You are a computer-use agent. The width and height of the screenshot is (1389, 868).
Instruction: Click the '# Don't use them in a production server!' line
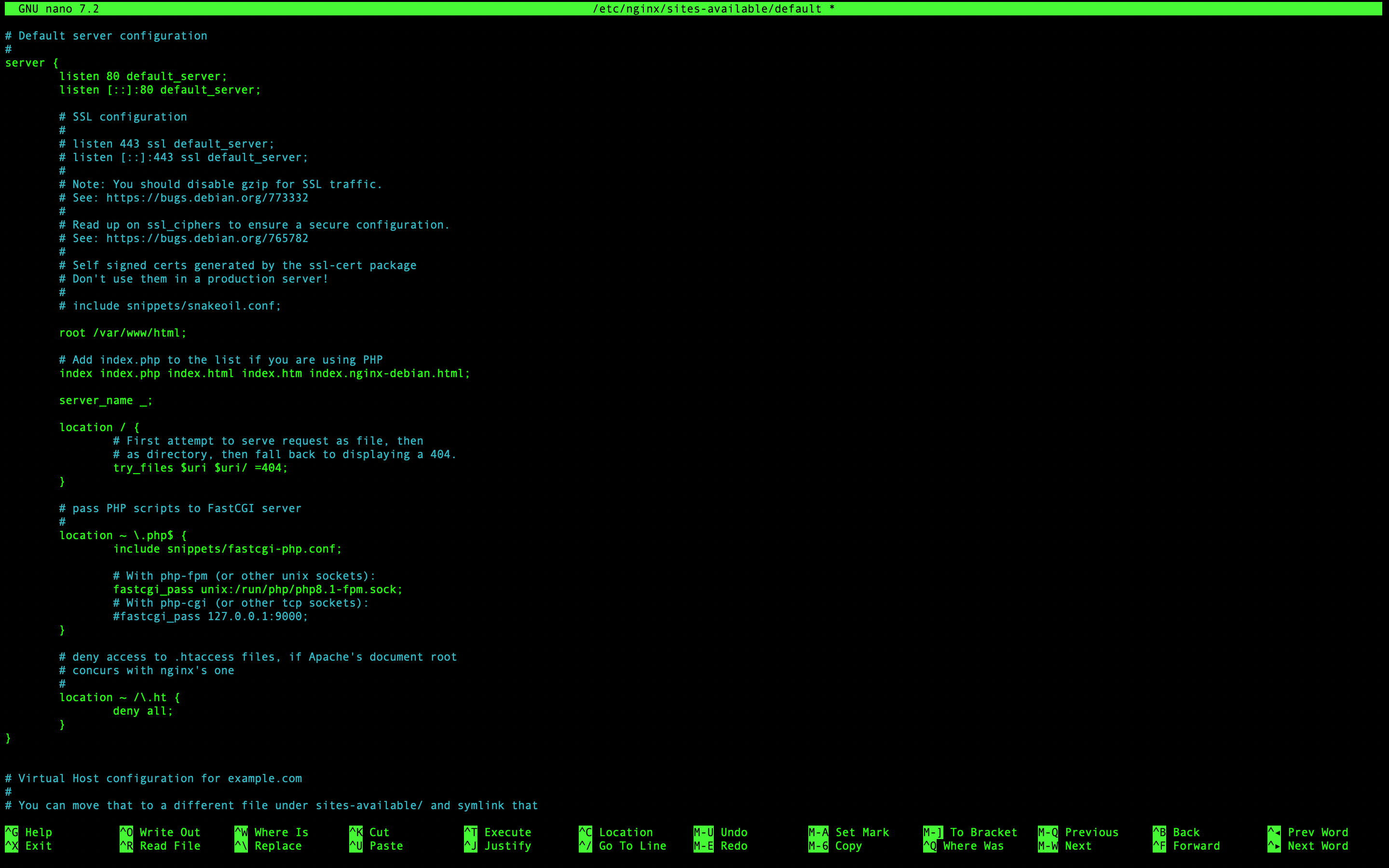194,278
